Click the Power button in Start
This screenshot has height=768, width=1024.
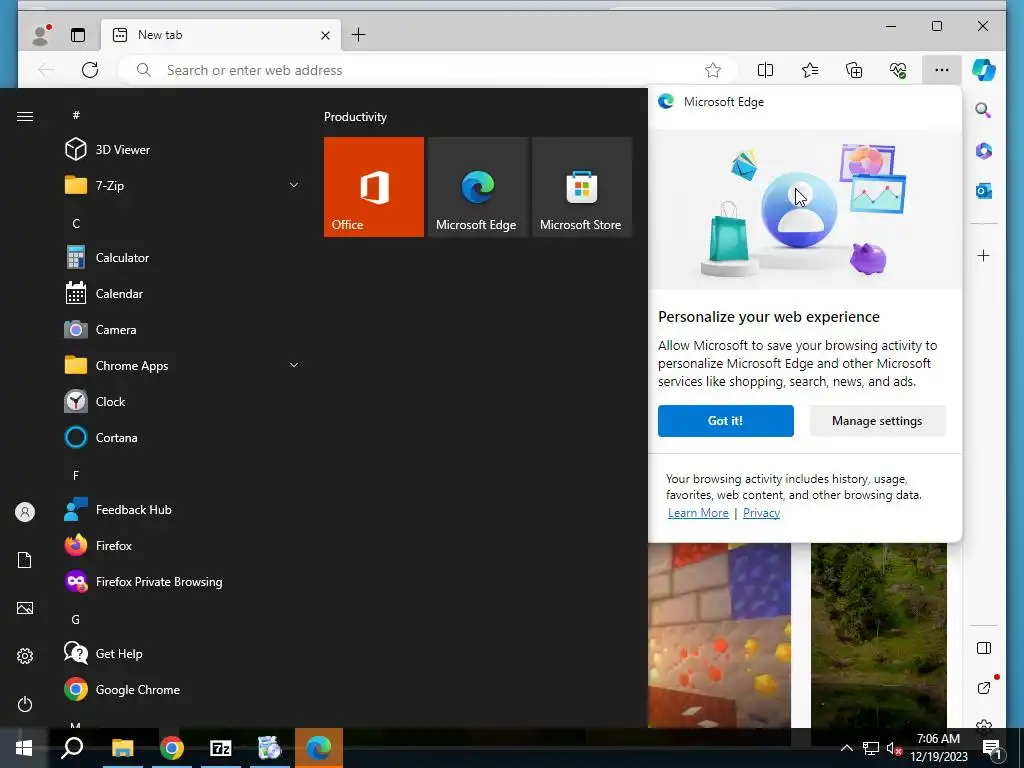coord(25,704)
